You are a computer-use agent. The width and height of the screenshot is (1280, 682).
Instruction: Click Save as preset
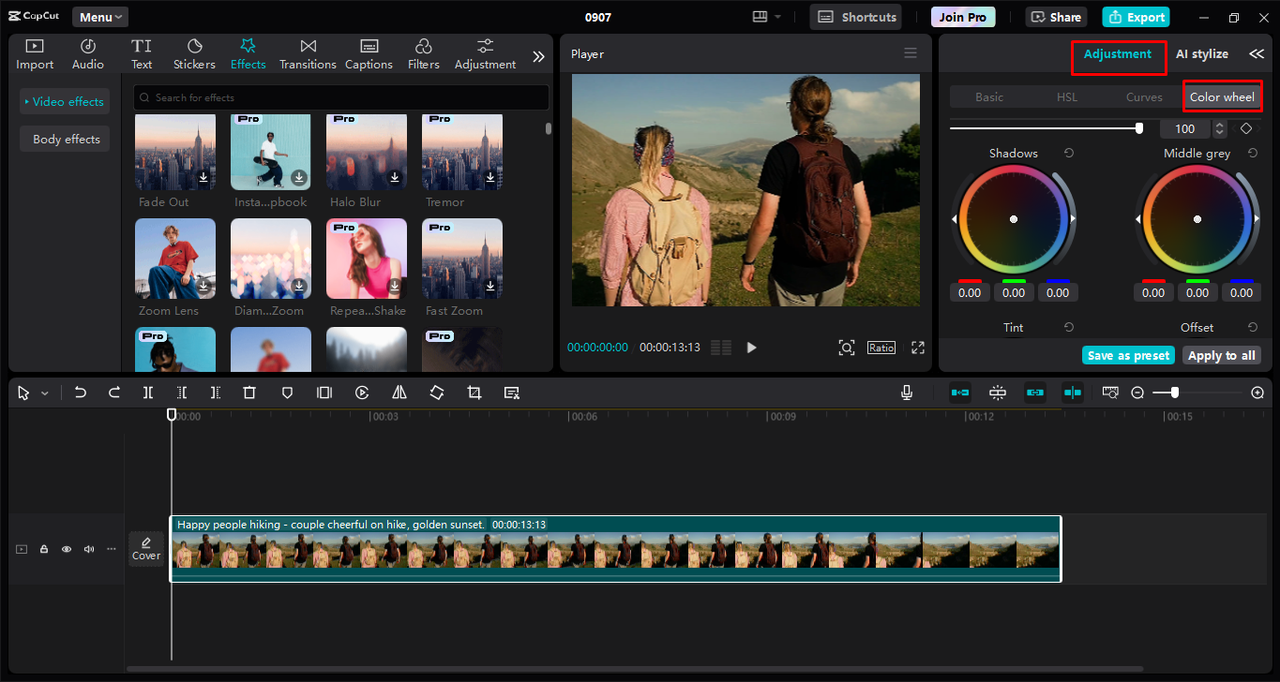click(1128, 355)
